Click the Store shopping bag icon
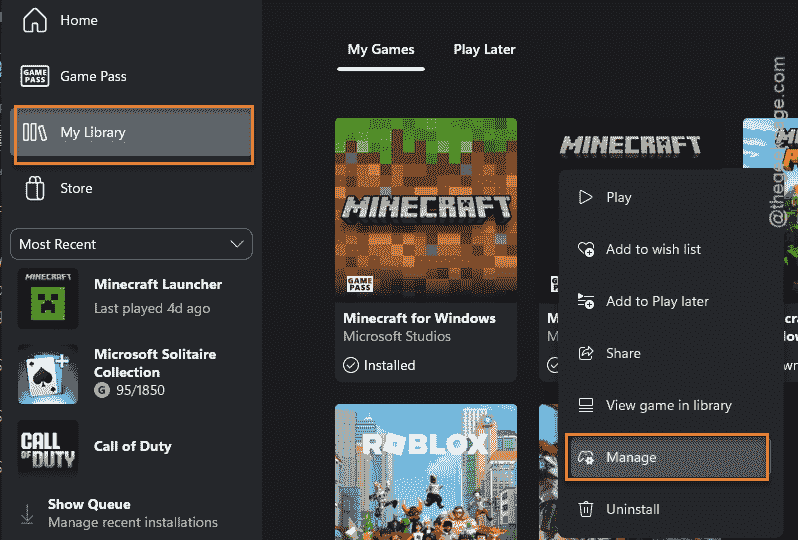The image size is (798, 540). [35, 188]
